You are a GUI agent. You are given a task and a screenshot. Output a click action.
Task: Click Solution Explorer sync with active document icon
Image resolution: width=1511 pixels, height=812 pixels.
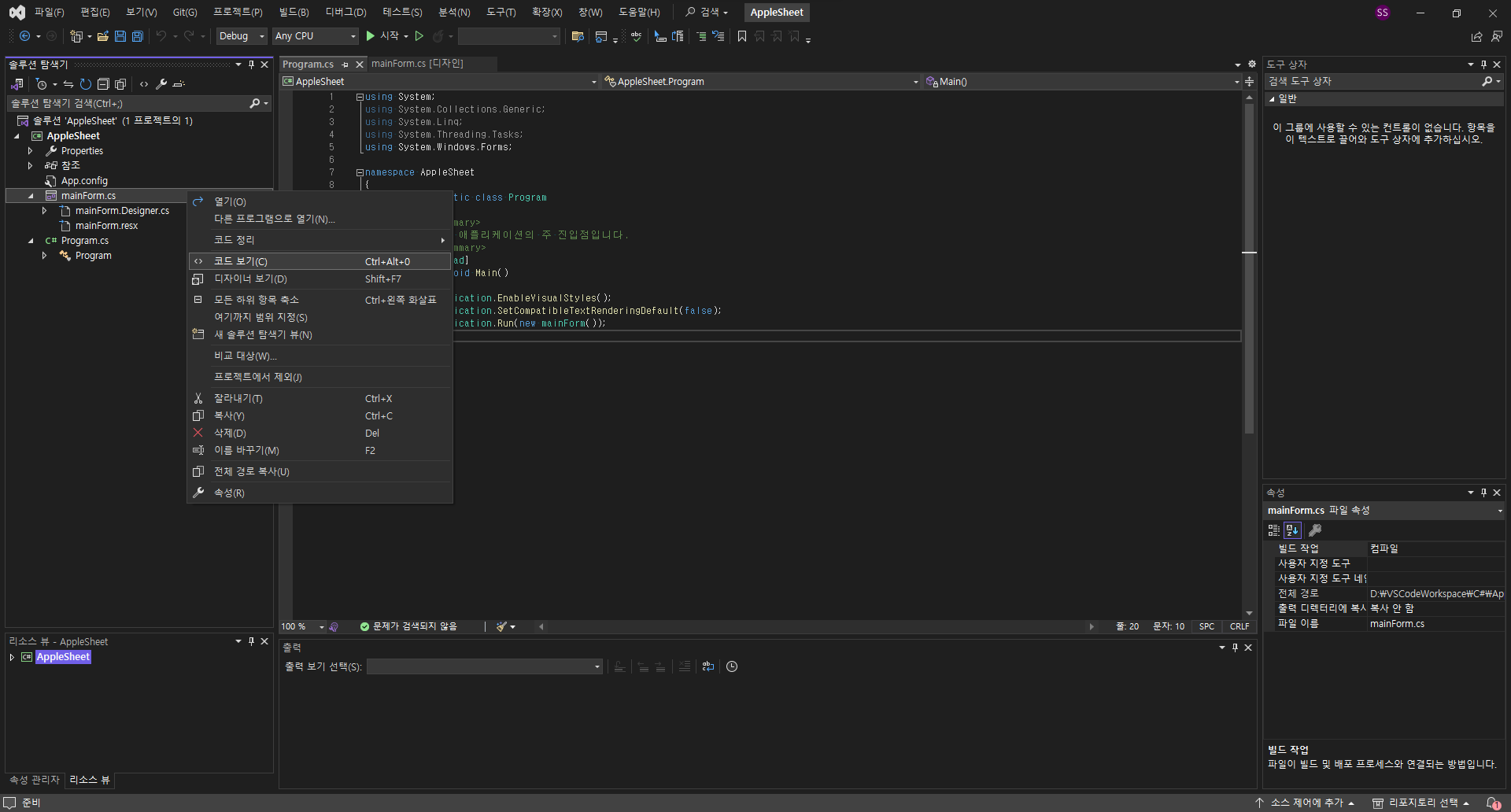68,84
